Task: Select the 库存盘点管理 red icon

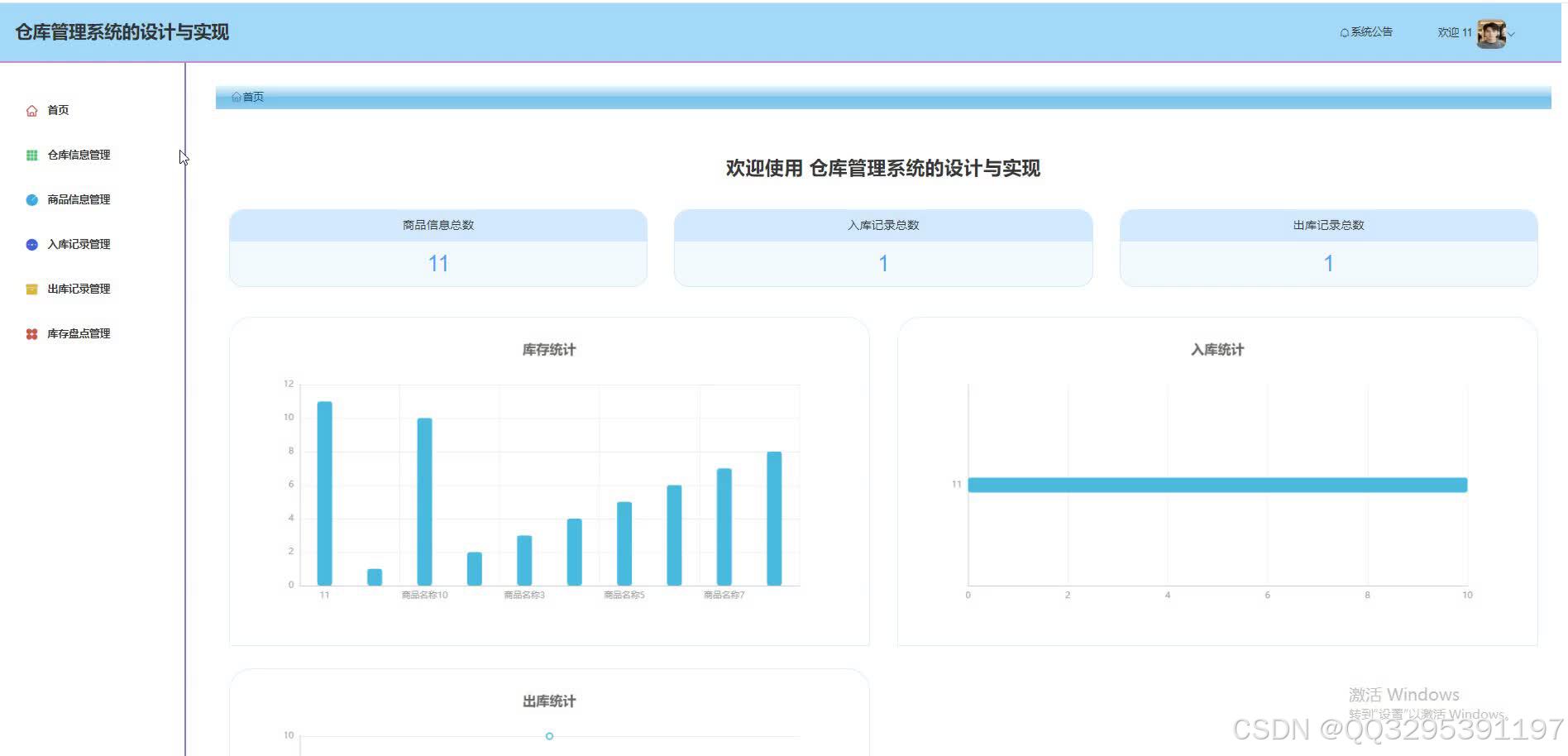Action: tap(31, 333)
